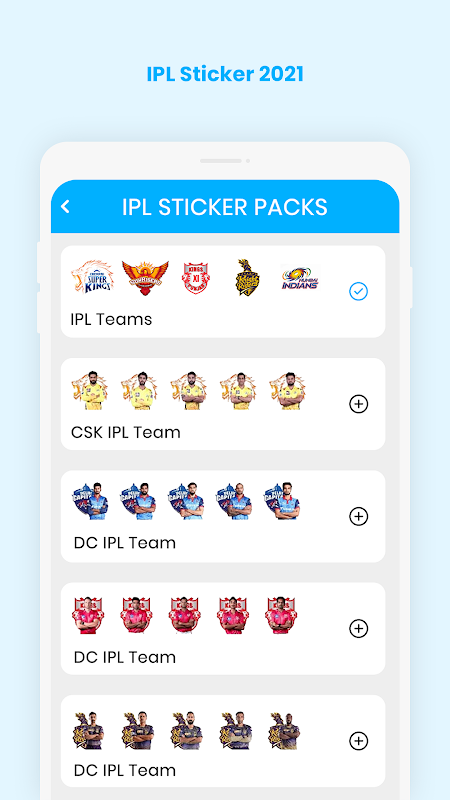The height and width of the screenshot is (800, 450).
Task: Add the red-jersey sticker pack
Action: point(358,629)
